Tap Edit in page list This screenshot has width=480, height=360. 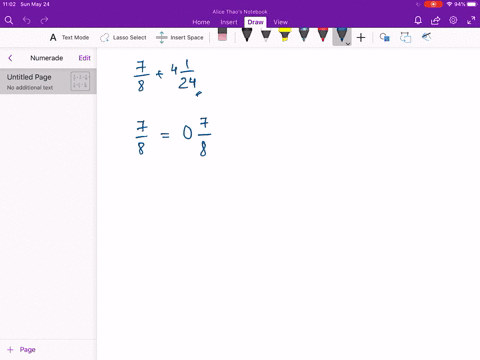pyautogui.click(x=84, y=58)
